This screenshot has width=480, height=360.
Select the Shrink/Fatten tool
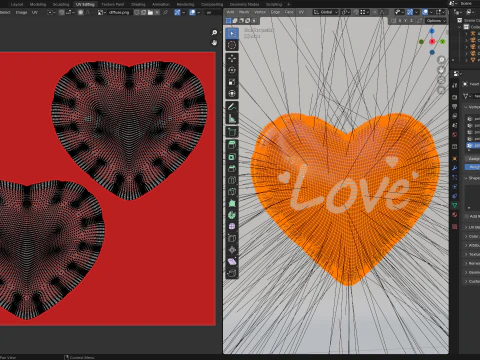[x=232, y=250]
